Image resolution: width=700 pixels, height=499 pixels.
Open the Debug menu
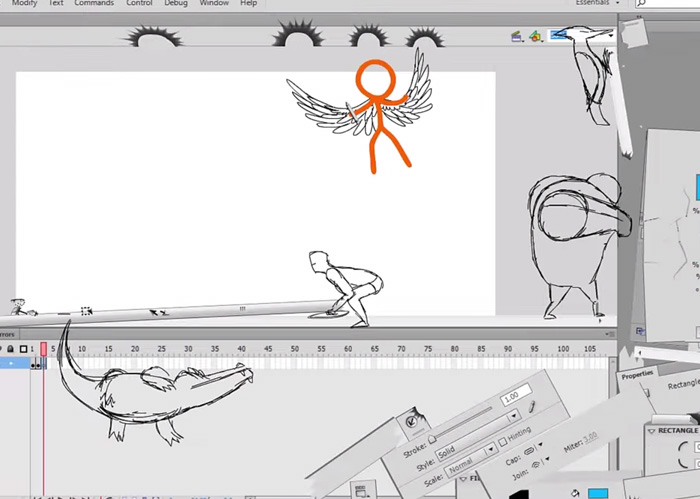[176, 3]
